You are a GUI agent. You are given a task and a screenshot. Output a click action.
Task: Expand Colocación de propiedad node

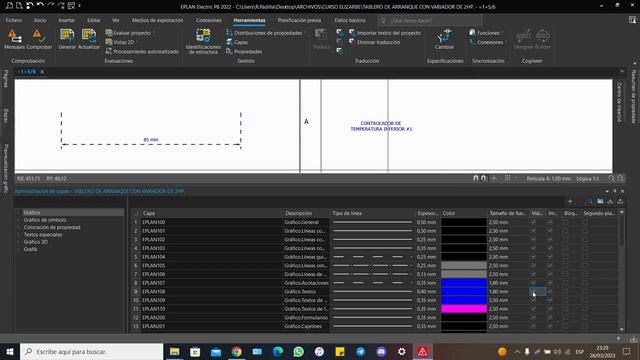coord(18,227)
